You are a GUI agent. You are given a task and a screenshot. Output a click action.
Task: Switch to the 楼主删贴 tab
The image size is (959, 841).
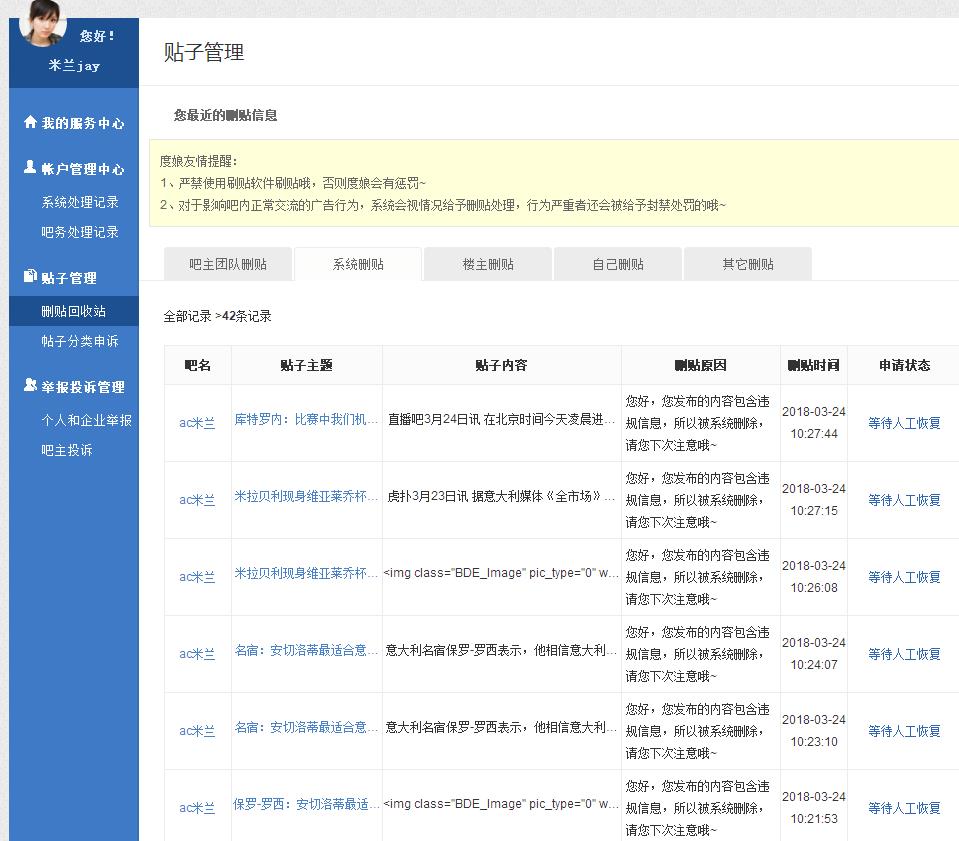point(488,265)
